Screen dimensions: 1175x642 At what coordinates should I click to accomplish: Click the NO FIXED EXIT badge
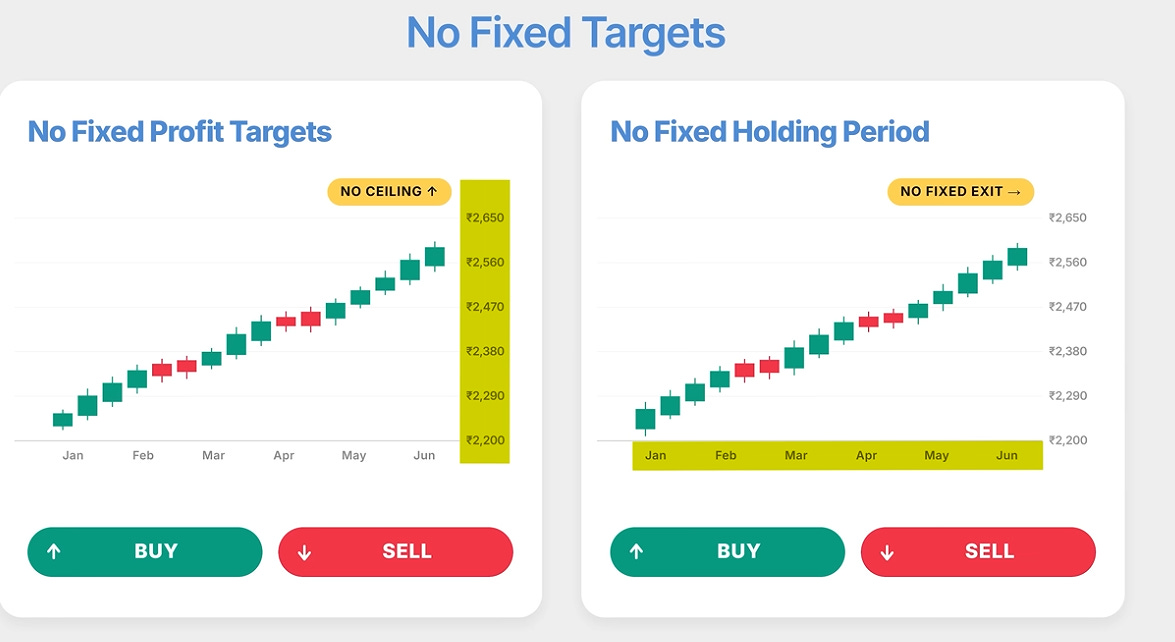pos(961,192)
